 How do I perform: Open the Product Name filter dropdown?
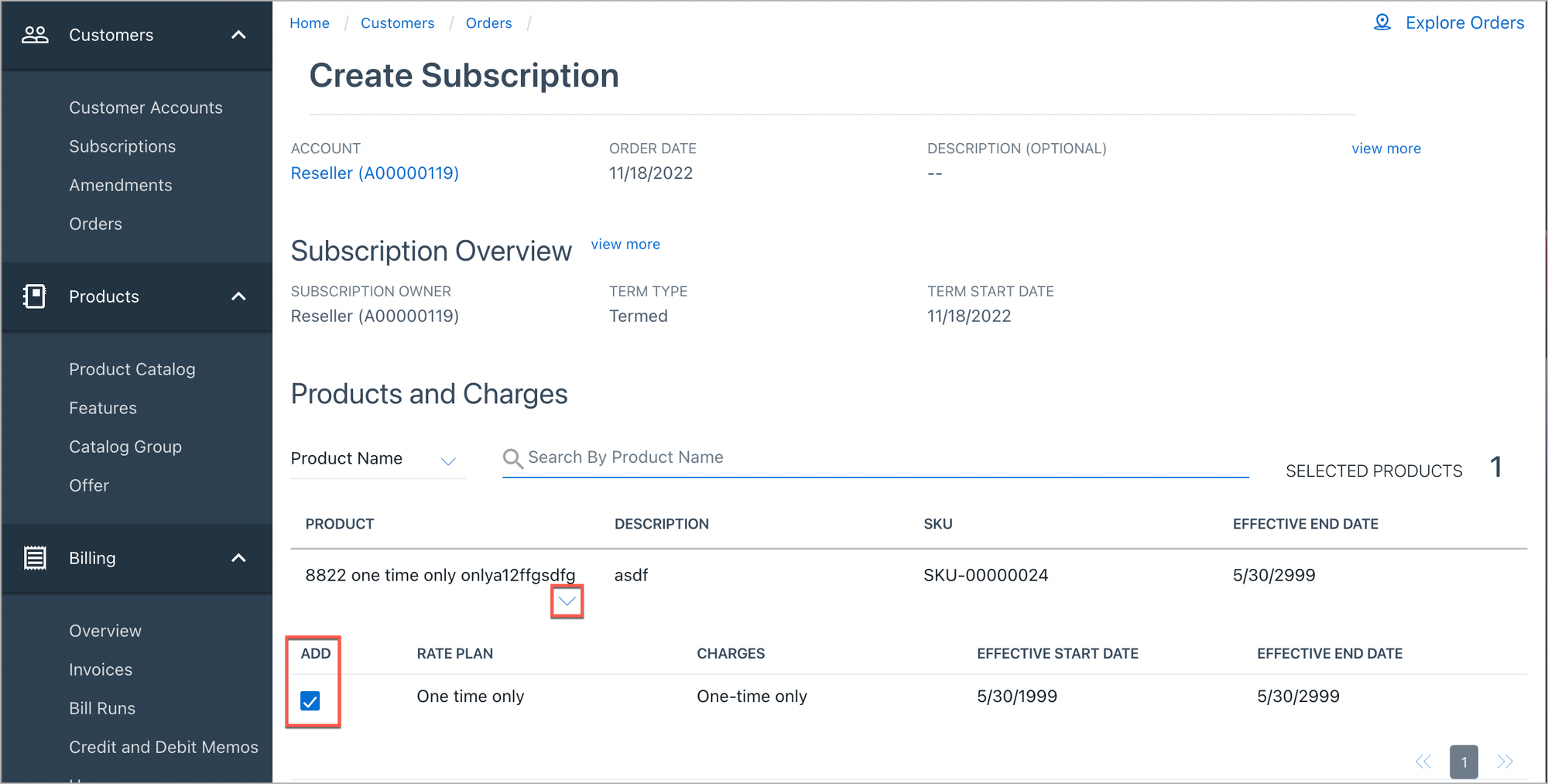449,460
